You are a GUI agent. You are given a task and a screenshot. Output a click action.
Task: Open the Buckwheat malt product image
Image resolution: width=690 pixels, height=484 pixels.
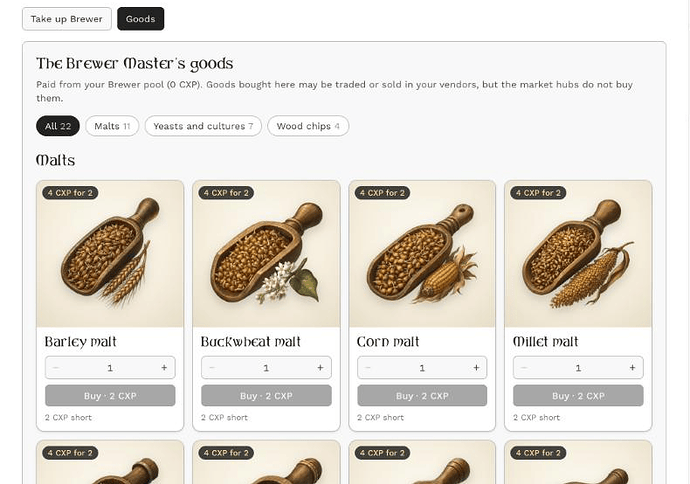coord(266,254)
